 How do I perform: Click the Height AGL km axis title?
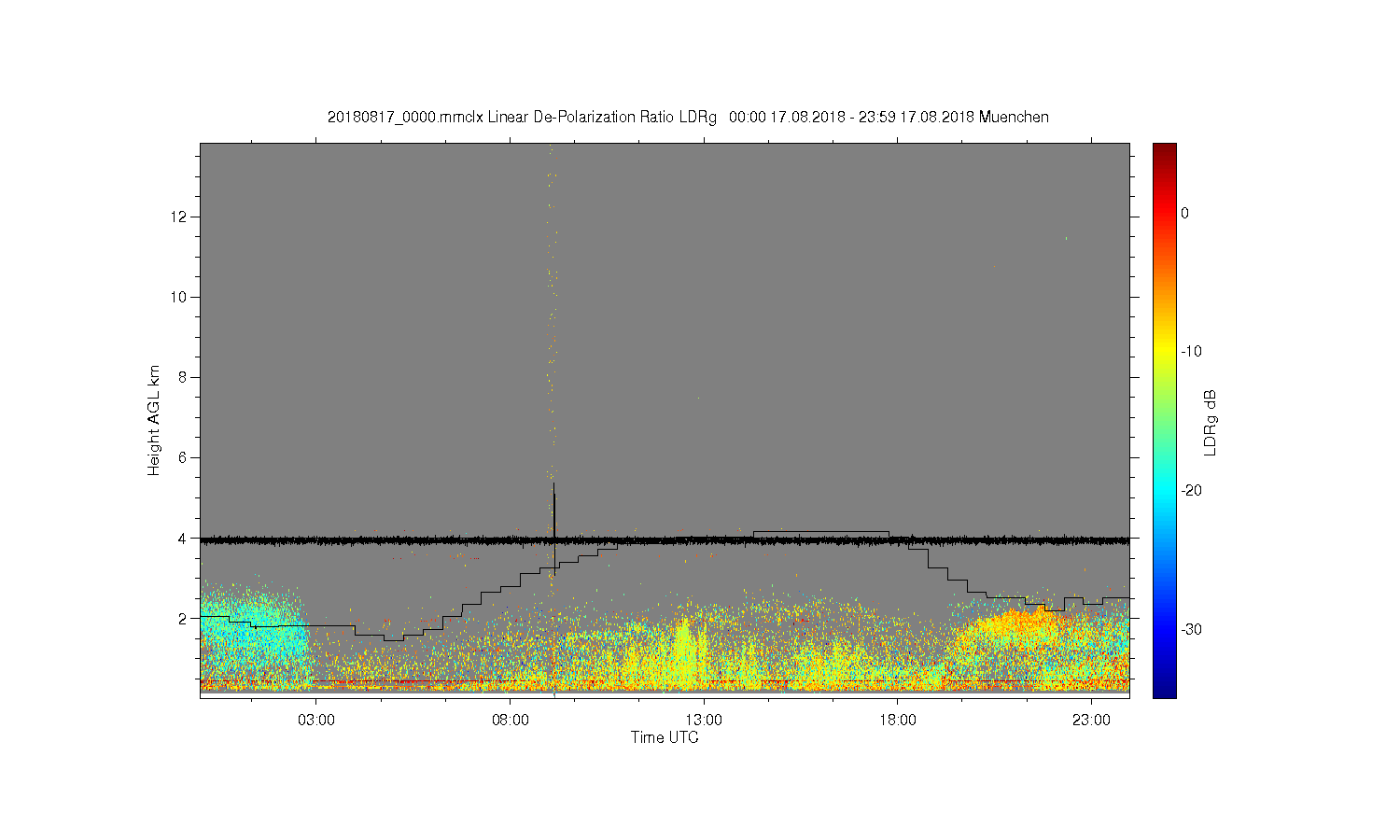click(154, 420)
